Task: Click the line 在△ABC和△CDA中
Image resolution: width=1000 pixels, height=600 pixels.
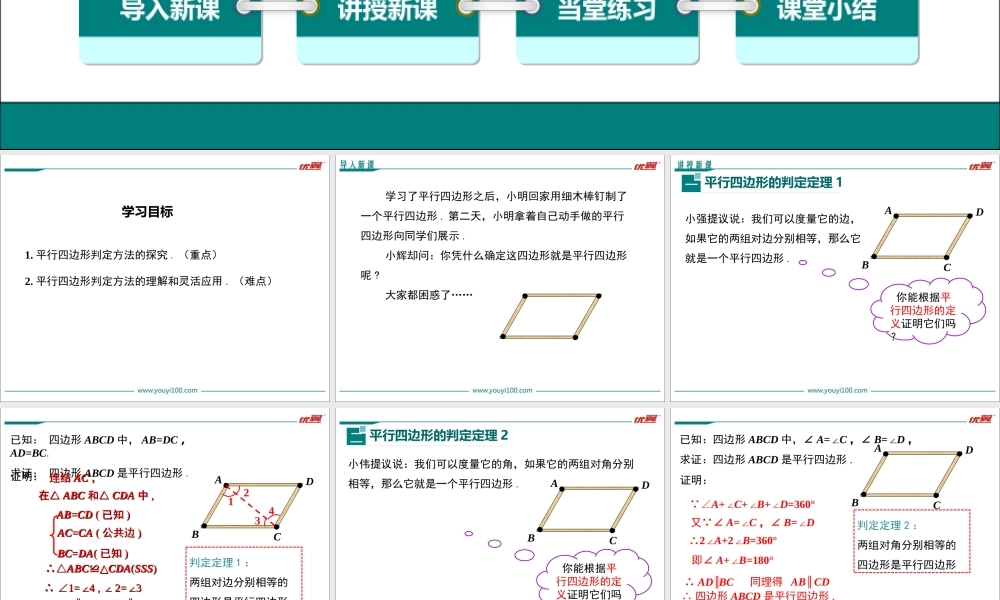Action: click(96, 495)
